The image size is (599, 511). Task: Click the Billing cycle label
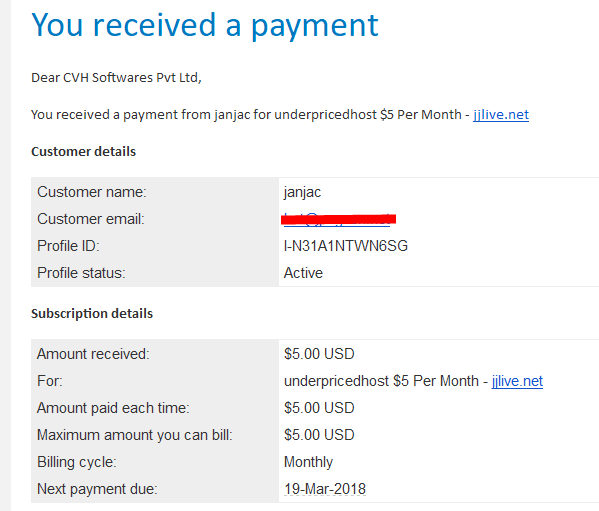(76, 462)
